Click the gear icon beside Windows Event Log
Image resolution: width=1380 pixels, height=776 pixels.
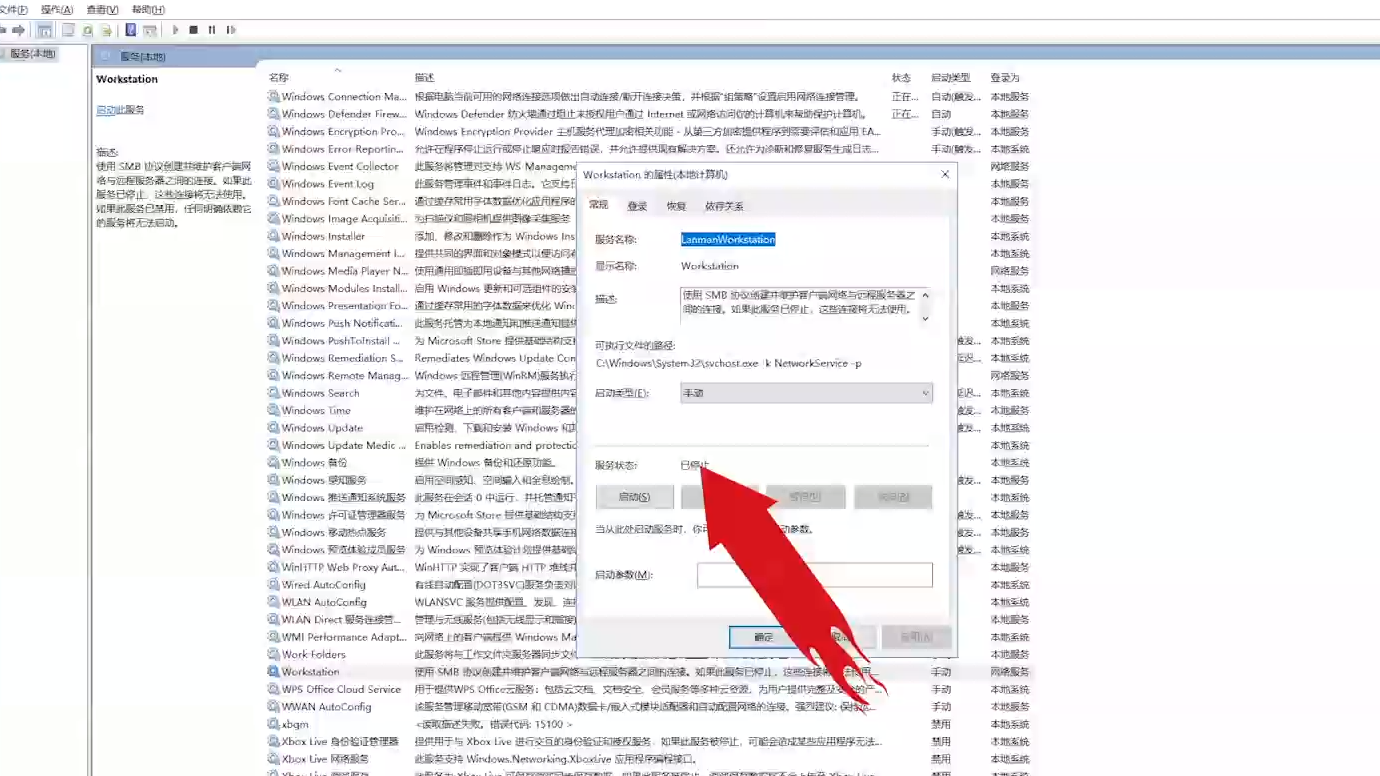click(x=273, y=184)
